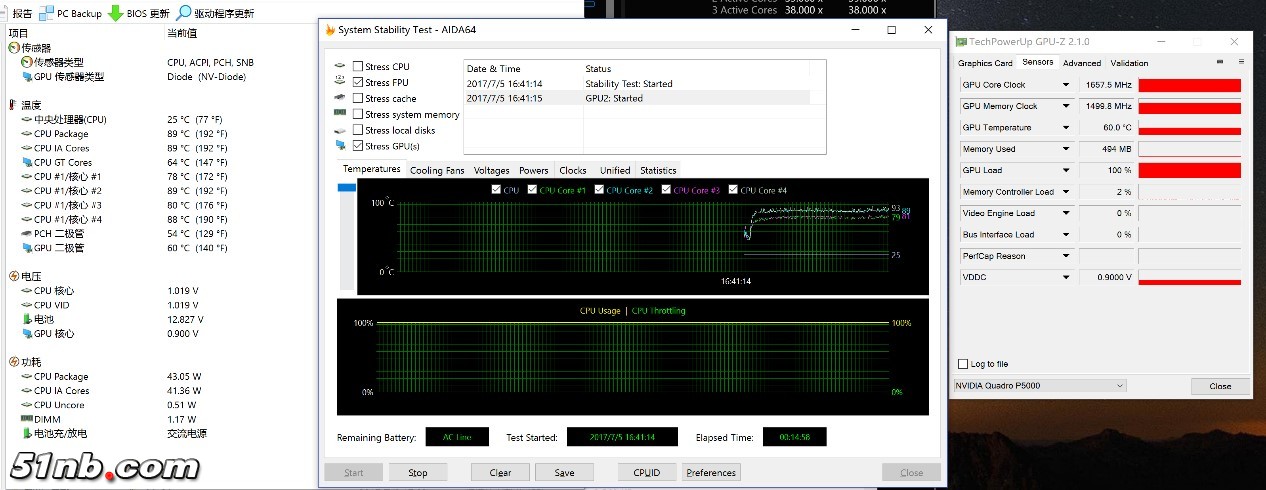The image size is (1266, 490).
Task: Open the Memory Controller Load dropdown
Action: [x=1066, y=192]
